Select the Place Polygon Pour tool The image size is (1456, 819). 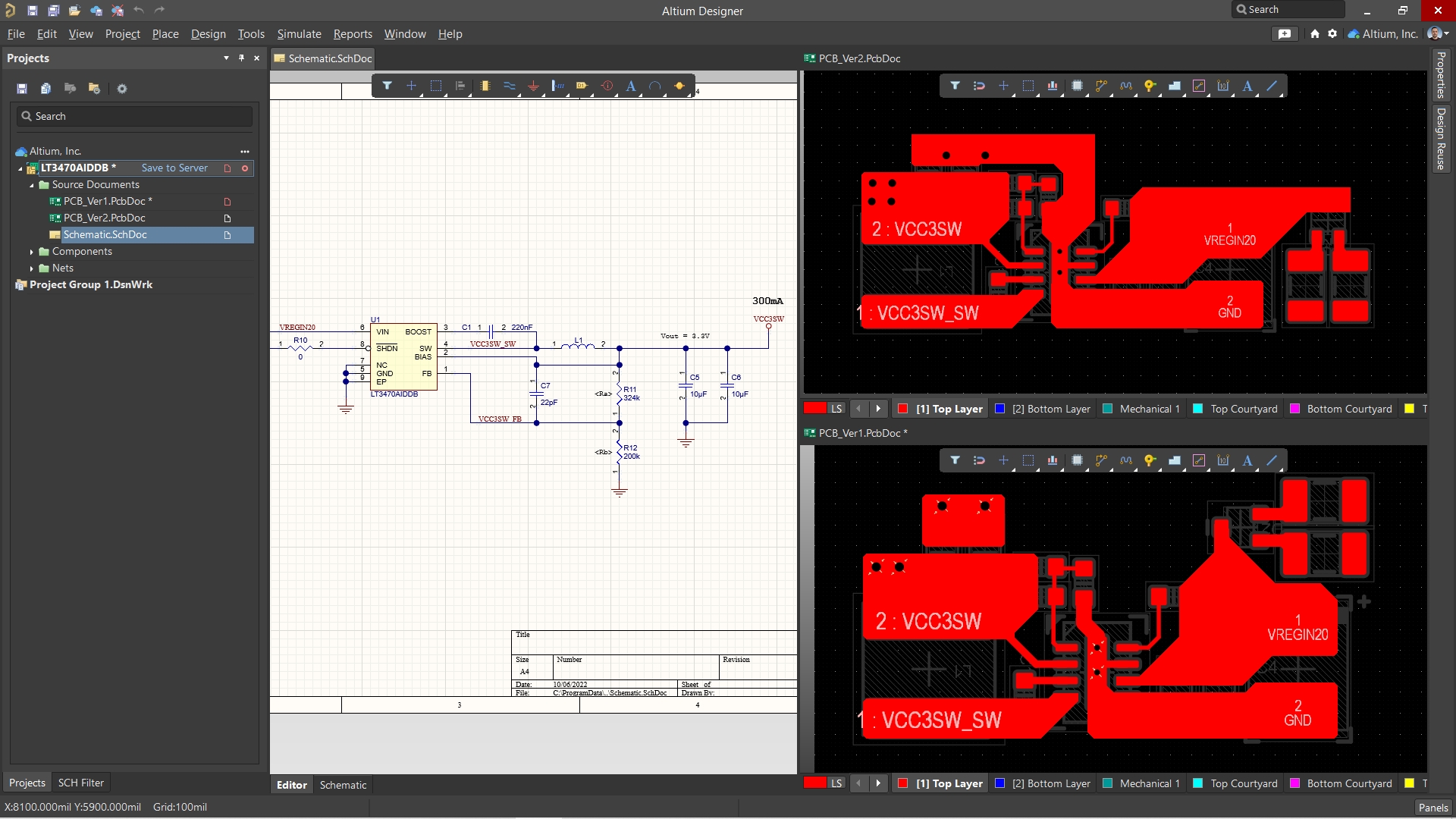(x=1175, y=86)
